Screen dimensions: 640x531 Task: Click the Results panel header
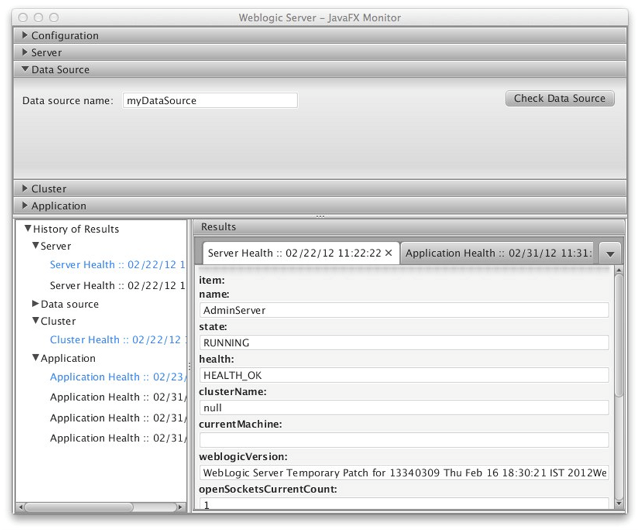(x=409, y=227)
